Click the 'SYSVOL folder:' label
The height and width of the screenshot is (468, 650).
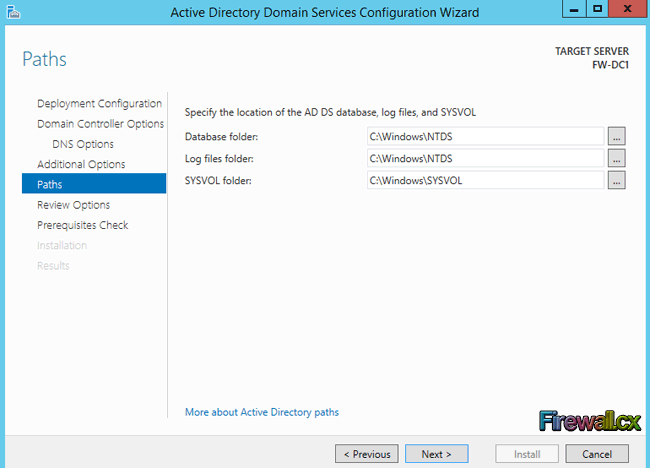click(x=218, y=180)
